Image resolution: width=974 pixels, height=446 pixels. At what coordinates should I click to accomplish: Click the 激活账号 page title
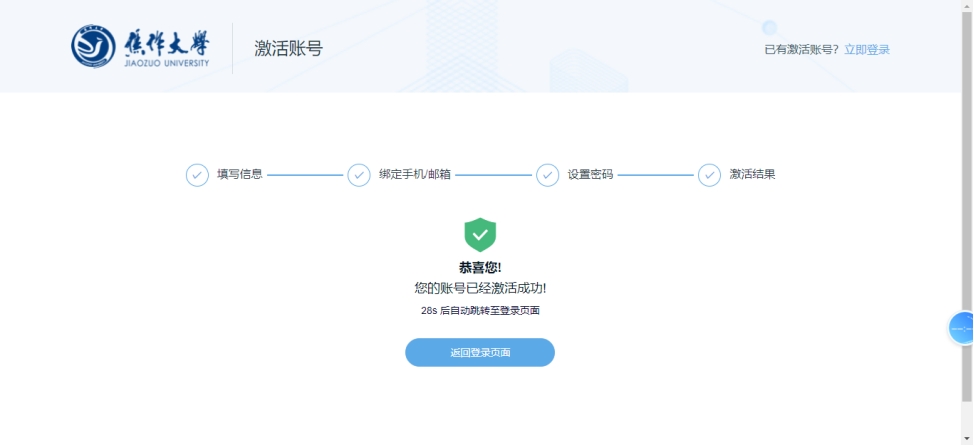[288, 49]
